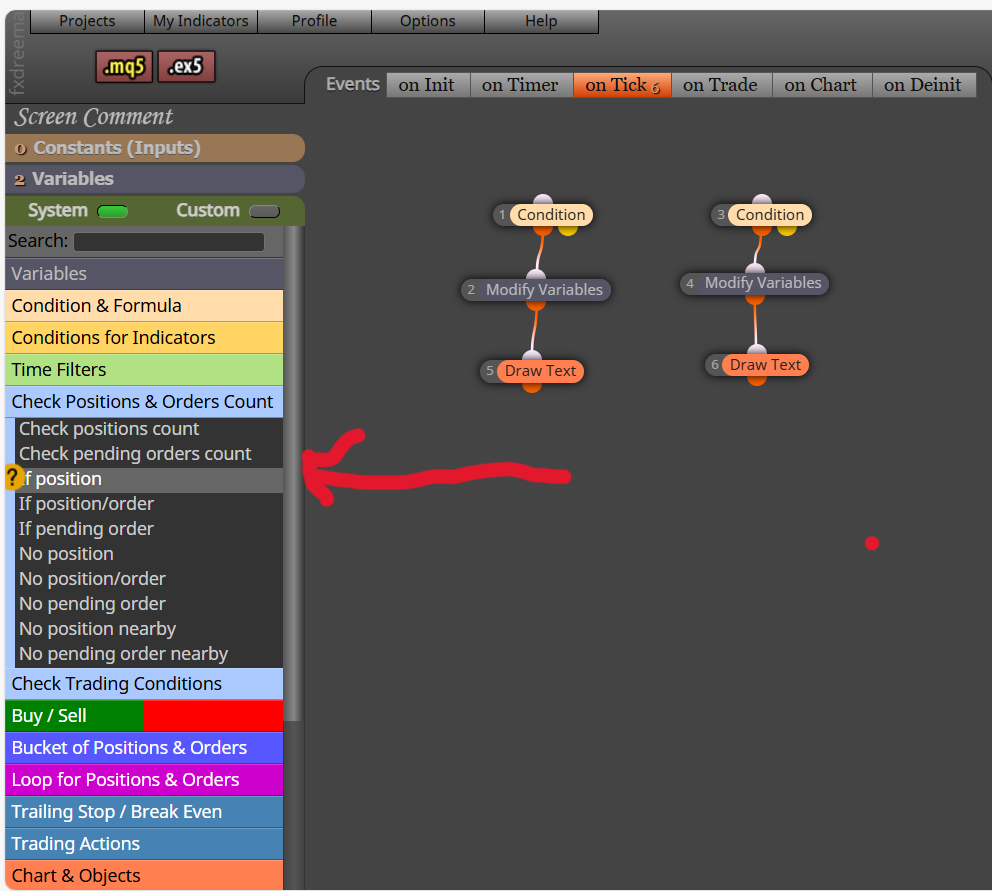Toggle the System variables switch
Image resolution: width=992 pixels, height=891 pixels.
112,211
